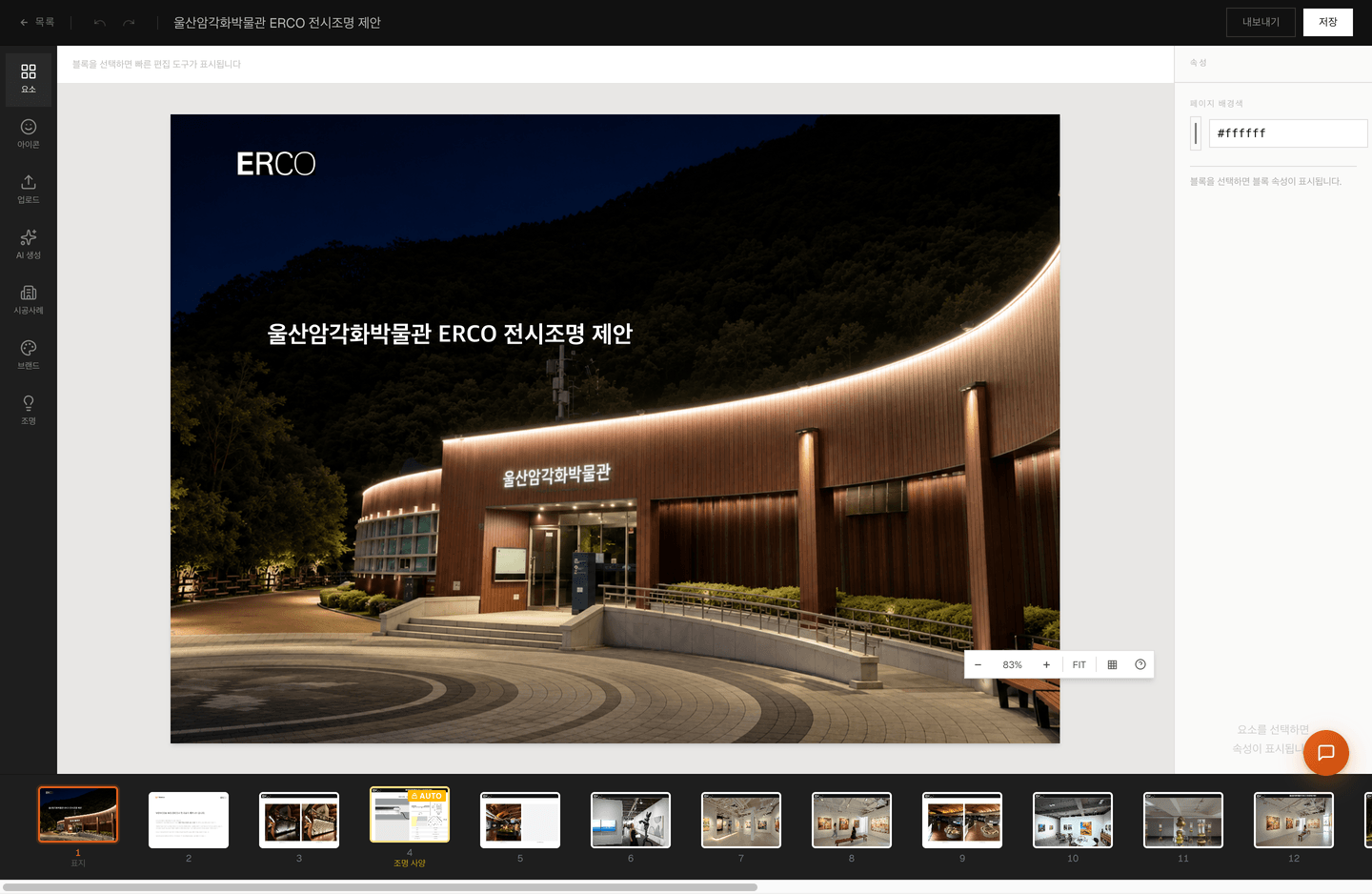This screenshot has width=1372, height=894.
Task: Zoom out with the minus icon
Action: pyautogui.click(x=978, y=664)
